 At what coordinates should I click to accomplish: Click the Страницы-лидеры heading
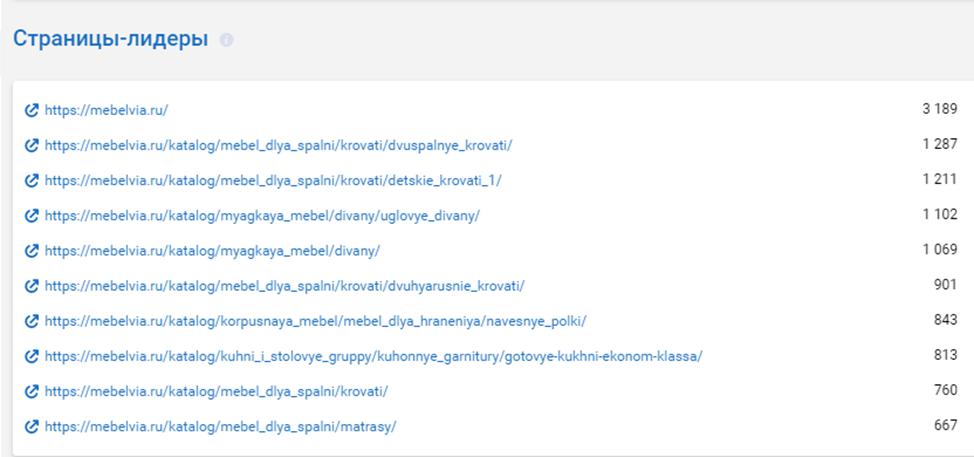pos(111,39)
